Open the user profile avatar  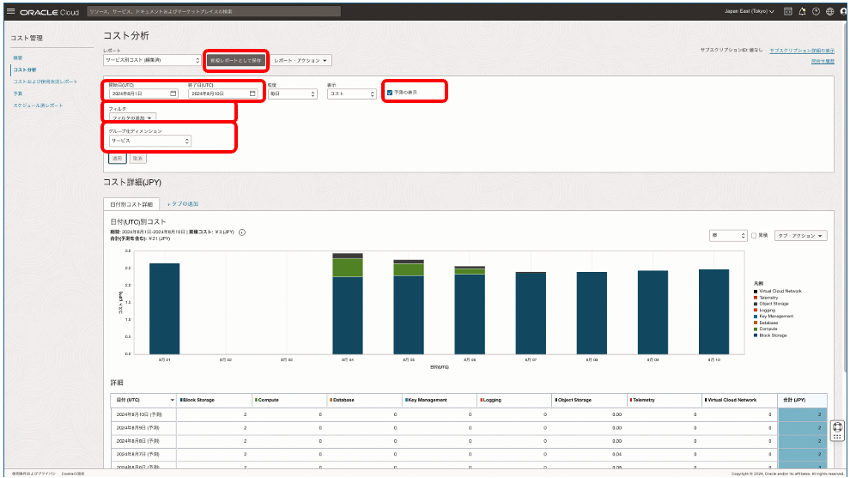(842, 11)
